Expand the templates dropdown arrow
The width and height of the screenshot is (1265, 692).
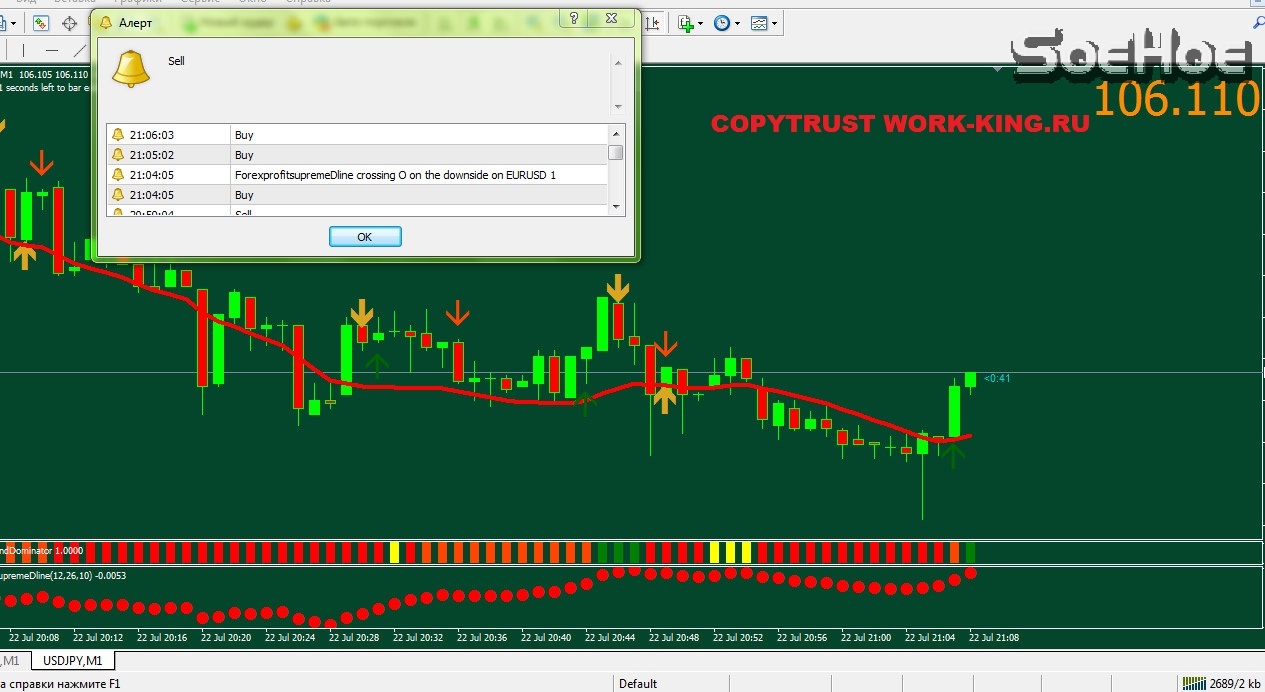coord(774,23)
